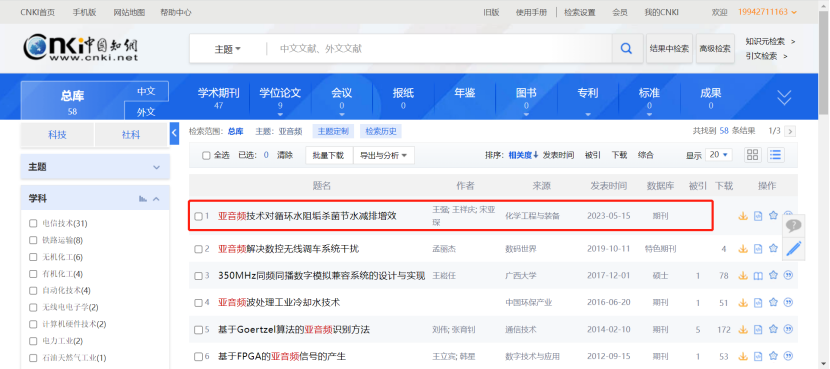The width and height of the screenshot is (830, 369).
Task: Switch to 外文 literature tab
Action: click(x=146, y=112)
